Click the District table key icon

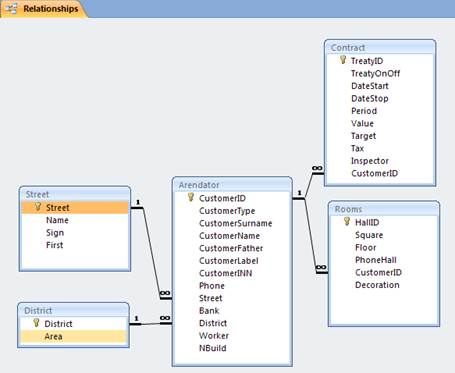coord(36,323)
